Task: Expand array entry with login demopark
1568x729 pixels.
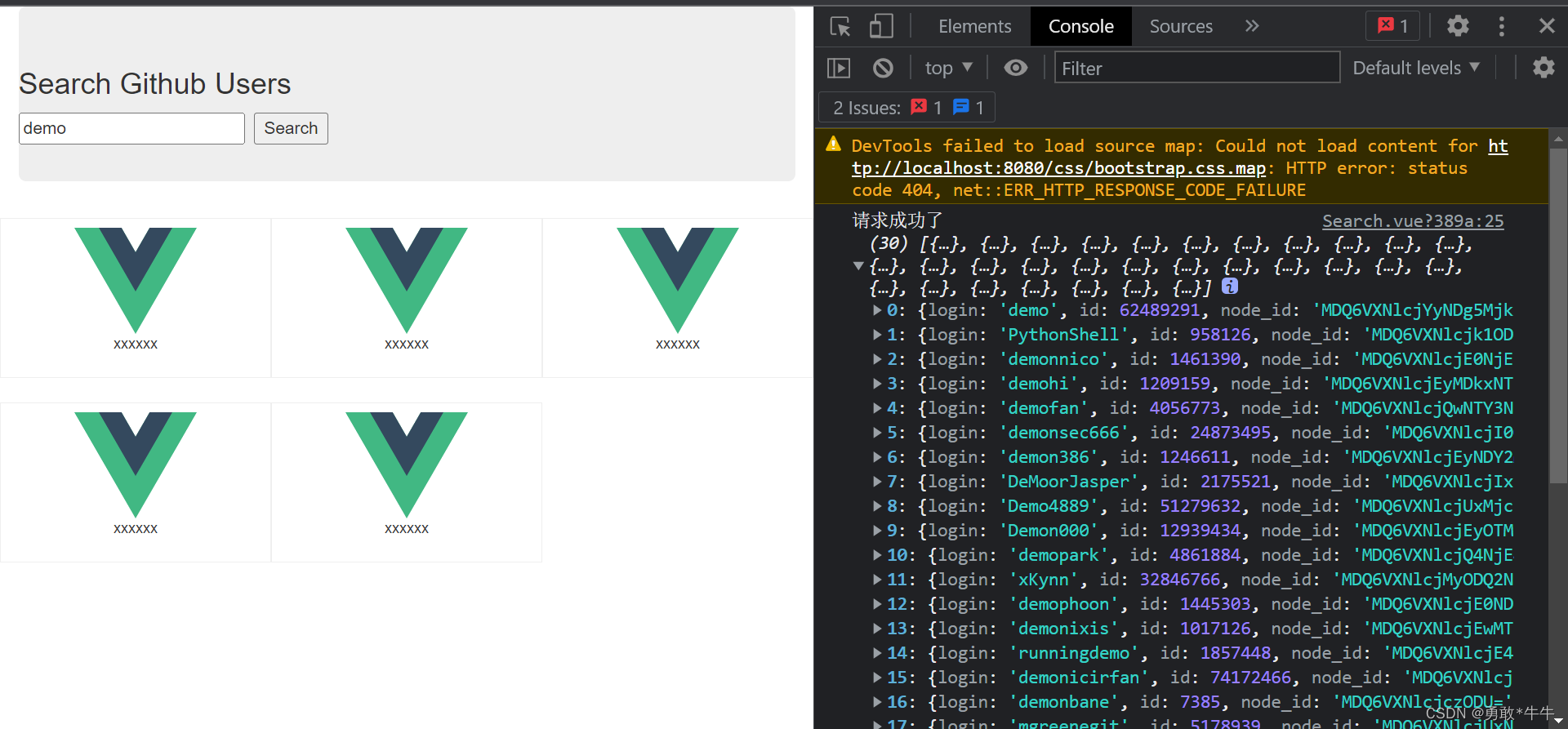Action: tap(877, 555)
